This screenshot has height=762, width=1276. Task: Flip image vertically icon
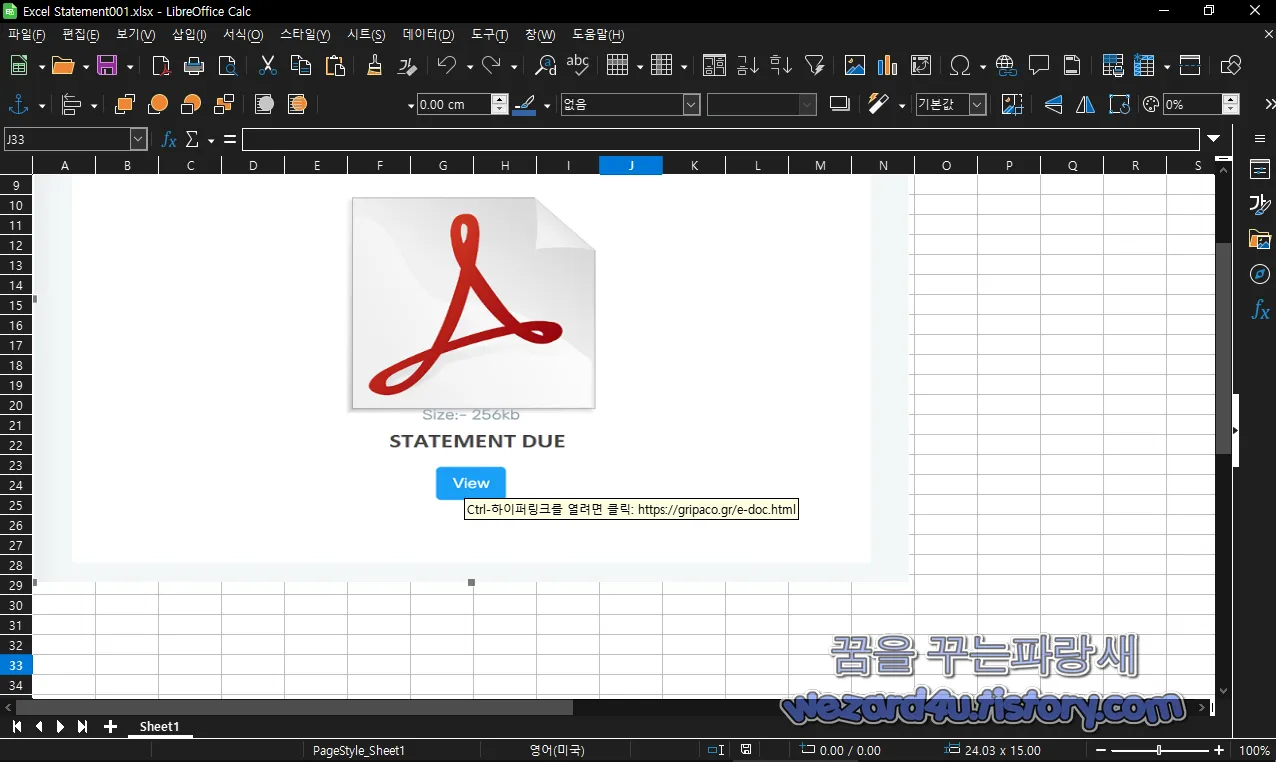click(x=1053, y=104)
